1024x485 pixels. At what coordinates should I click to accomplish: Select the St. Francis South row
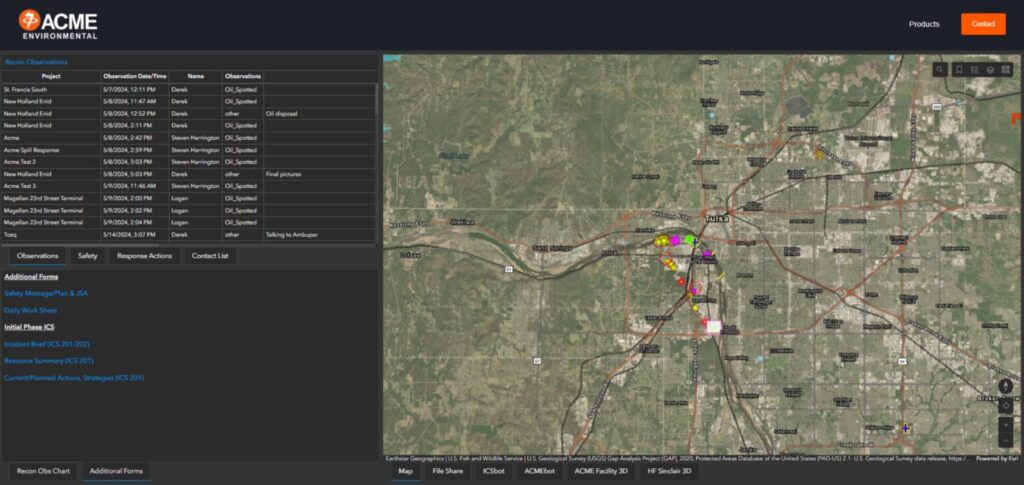(x=188, y=89)
